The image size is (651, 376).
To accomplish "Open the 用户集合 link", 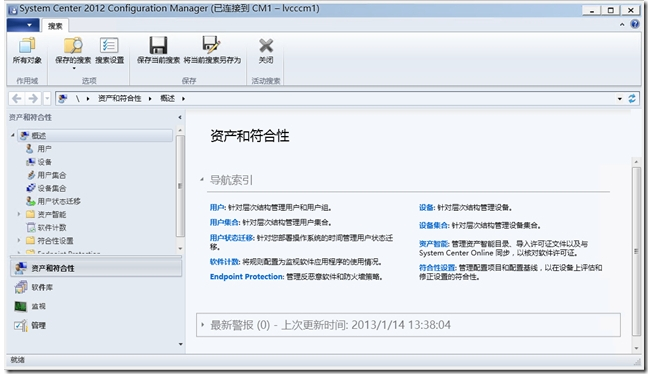I will (x=224, y=222).
